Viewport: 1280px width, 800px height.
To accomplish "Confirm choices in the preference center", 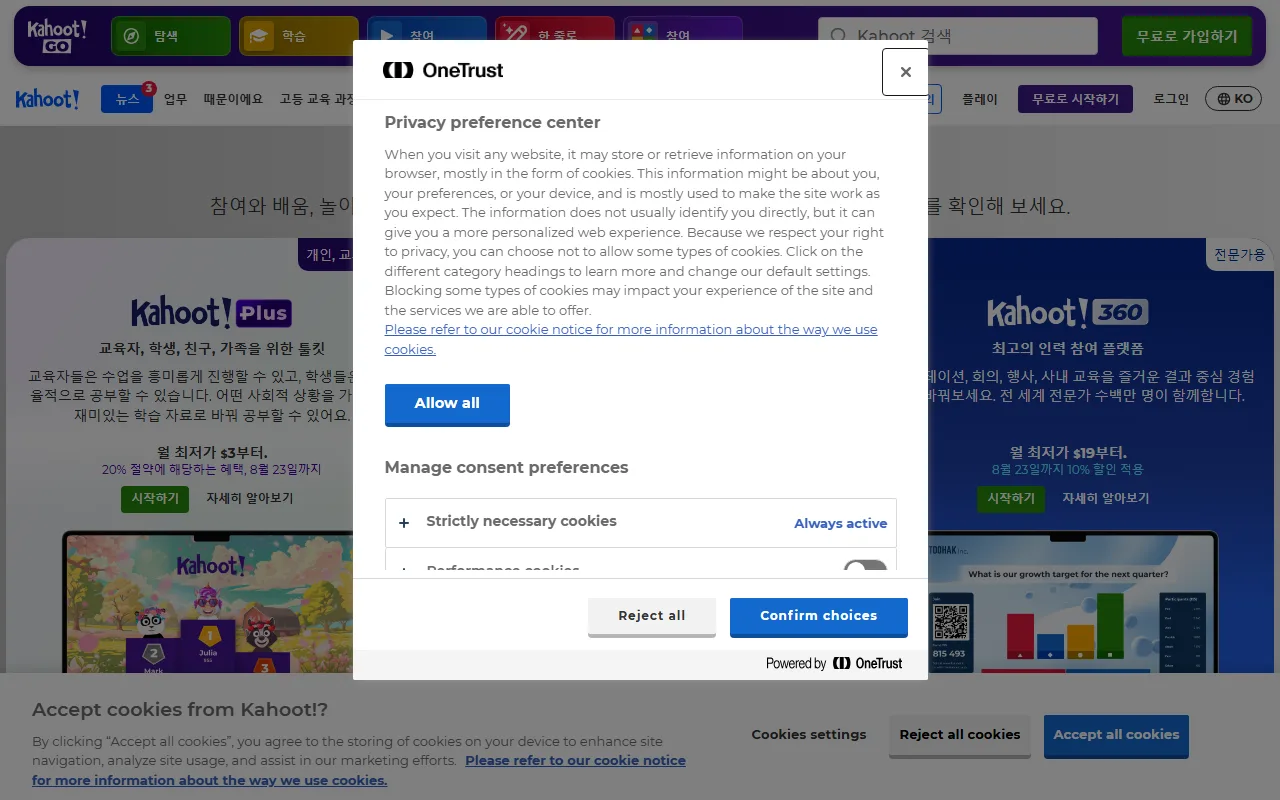I will click(819, 616).
